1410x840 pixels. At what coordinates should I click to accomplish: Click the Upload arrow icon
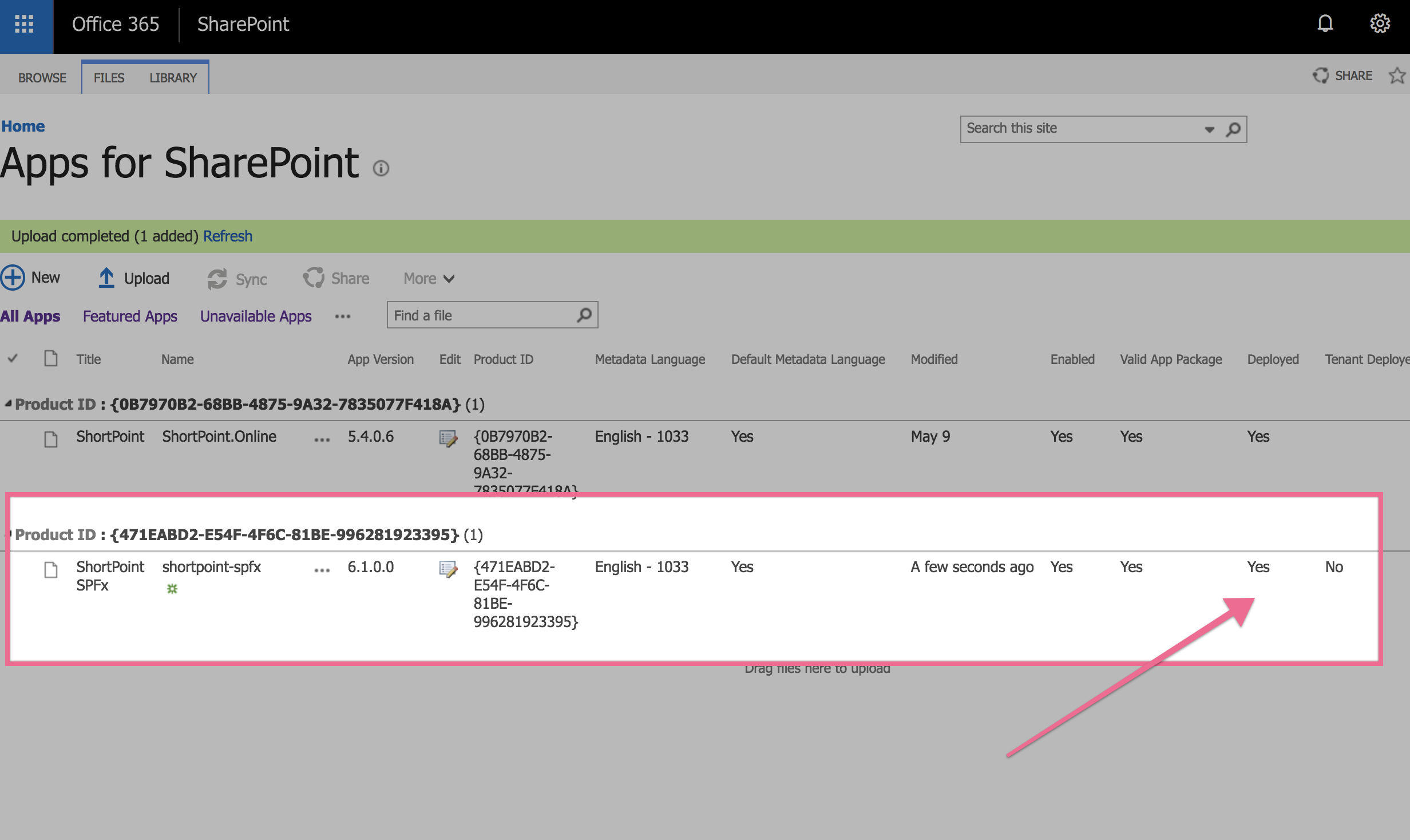click(x=106, y=278)
